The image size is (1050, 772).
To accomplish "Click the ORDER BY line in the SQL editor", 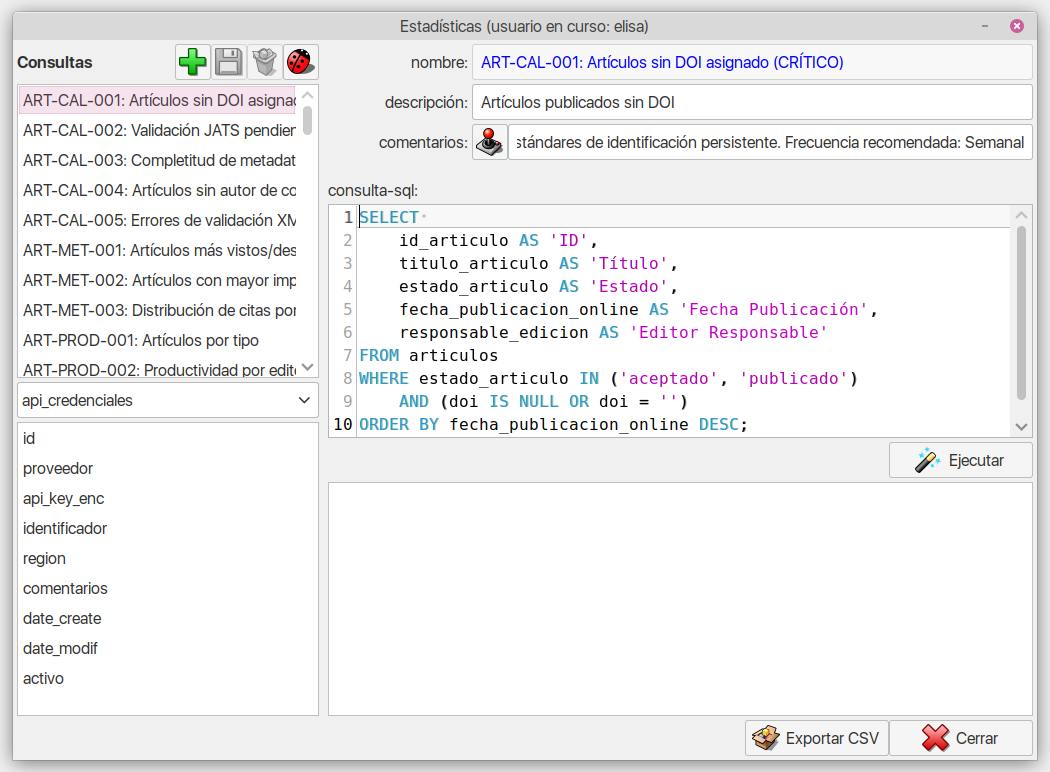I will click(553, 425).
